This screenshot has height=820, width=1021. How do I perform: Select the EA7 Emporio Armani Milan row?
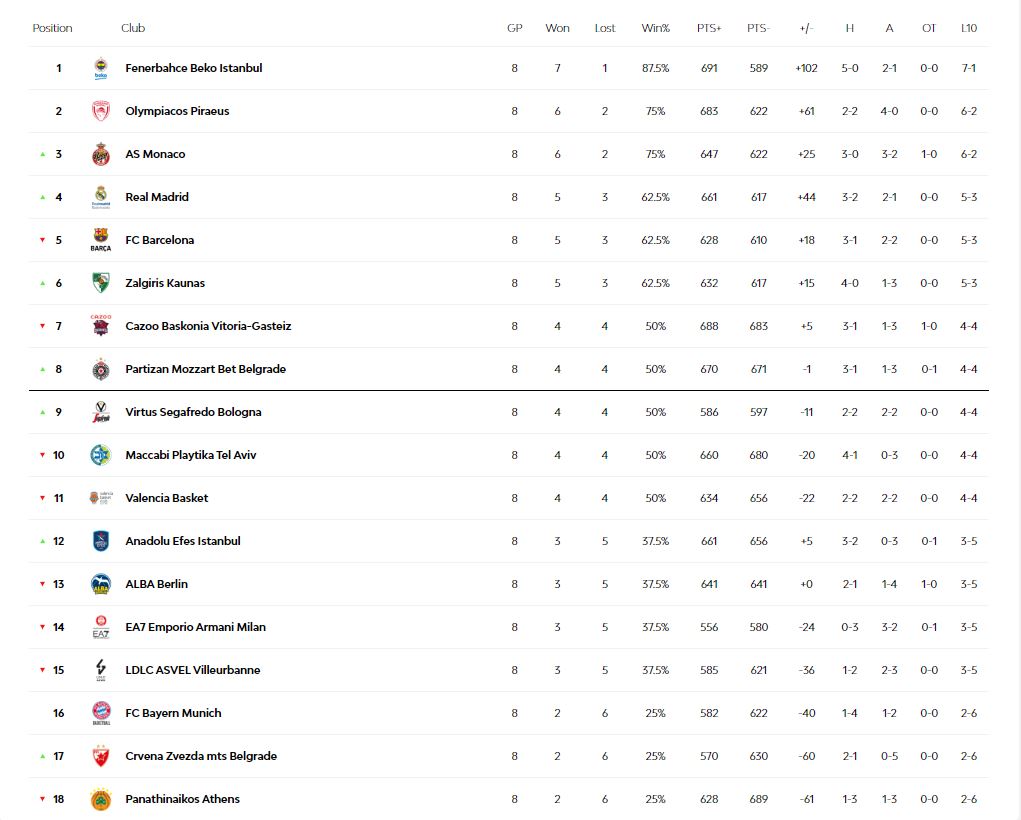pyautogui.click(x=509, y=627)
